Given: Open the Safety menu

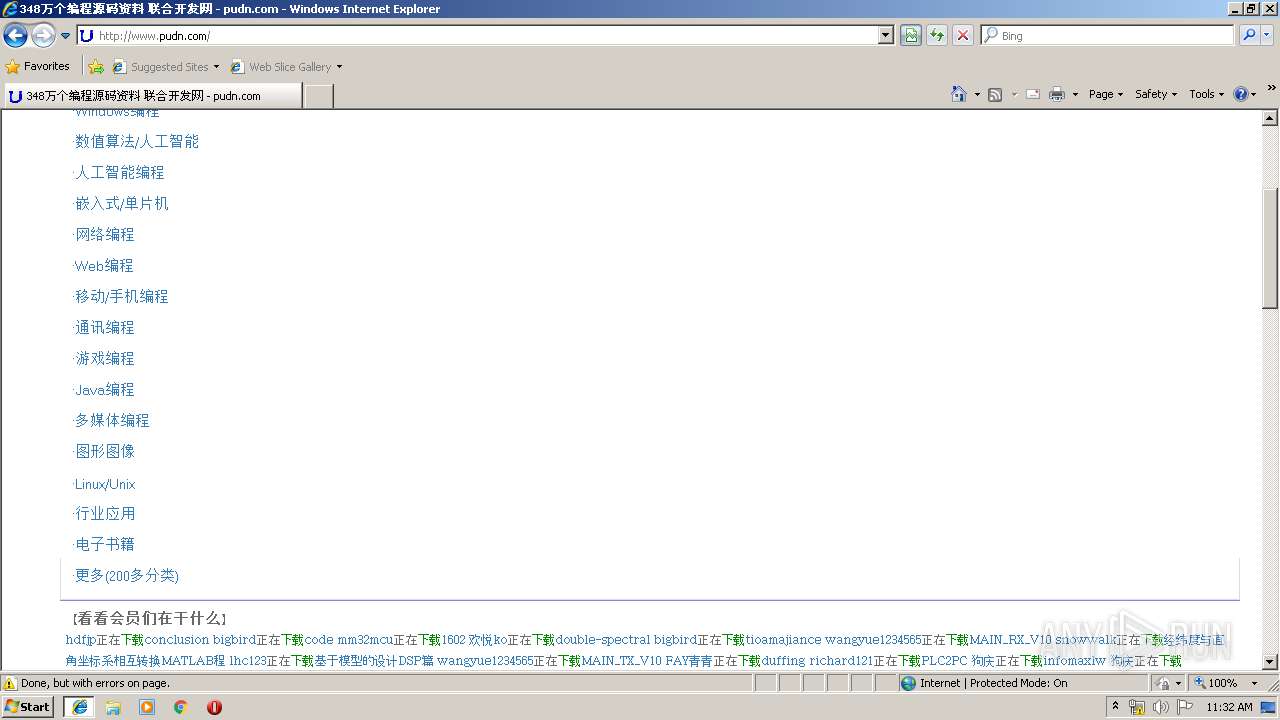Looking at the screenshot, I should coord(1155,94).
